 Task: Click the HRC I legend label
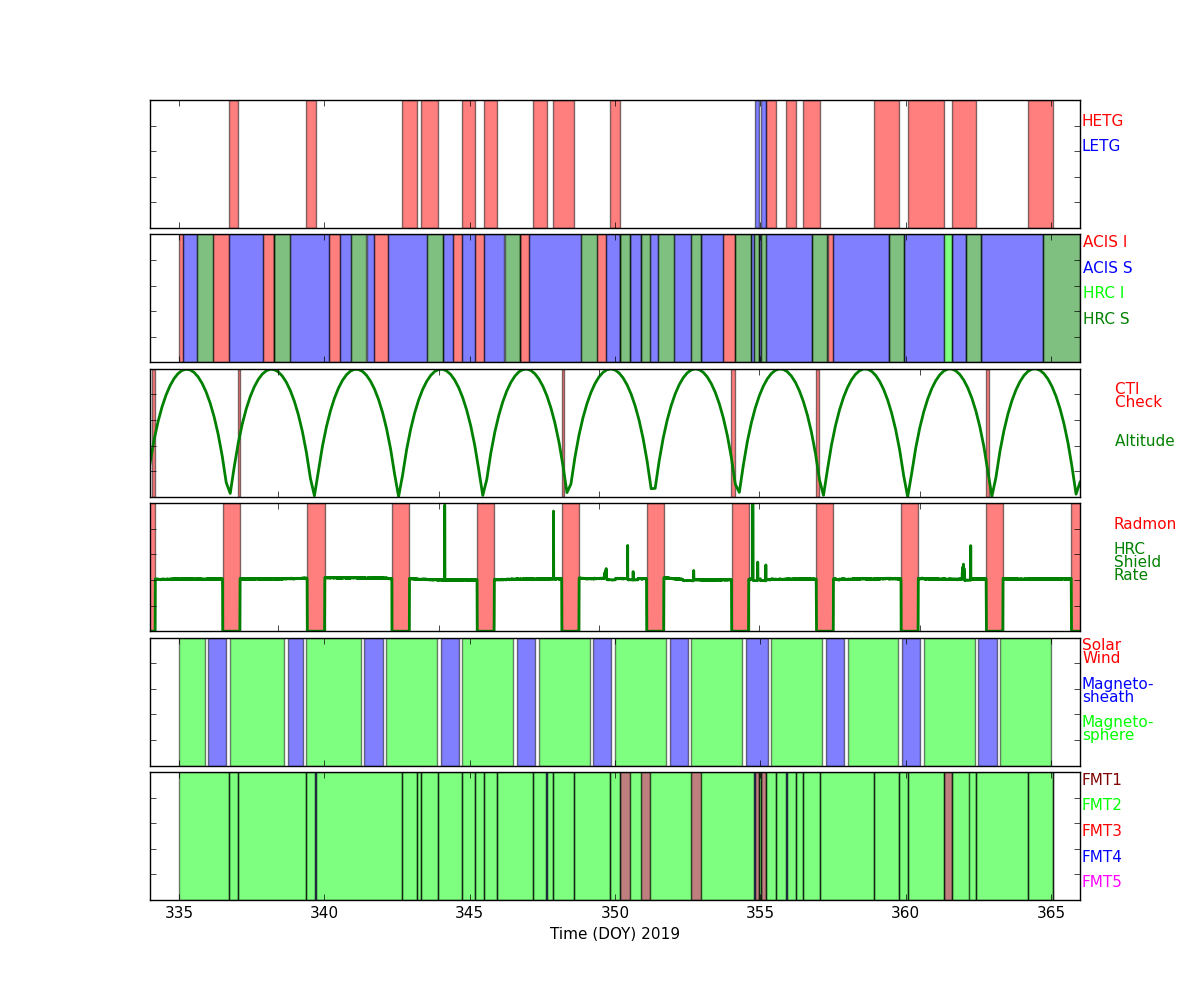[x=1103, y=293]
